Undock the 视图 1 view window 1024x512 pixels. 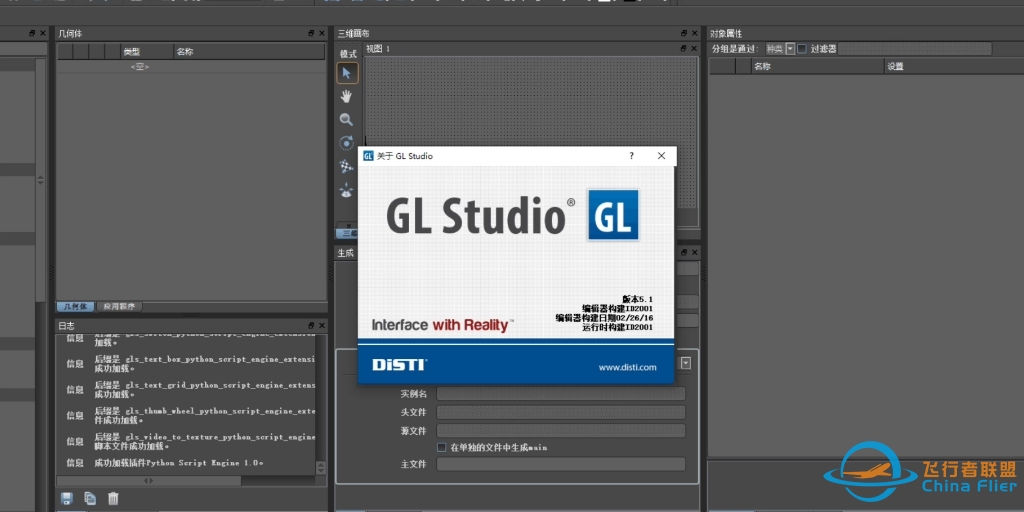click(x=684, y=49)
